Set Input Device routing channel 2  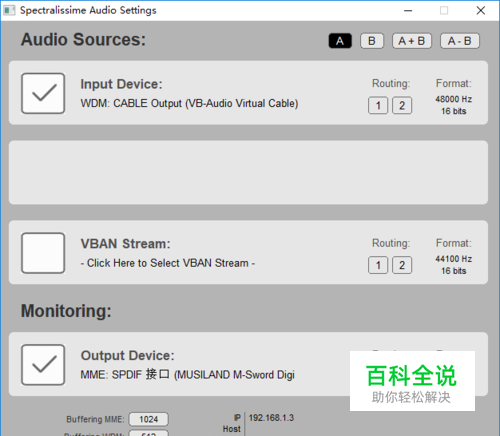click(x=402, y=106)
